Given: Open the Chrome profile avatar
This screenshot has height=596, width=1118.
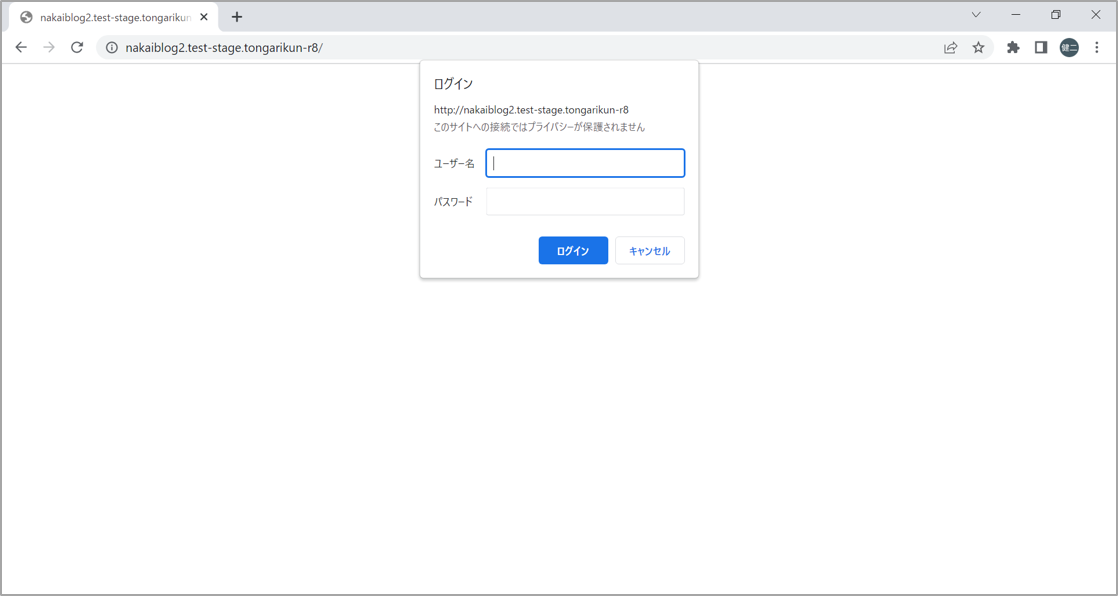Looking at the screenshot, I should pyautogui.click(x=1069, y=48).
